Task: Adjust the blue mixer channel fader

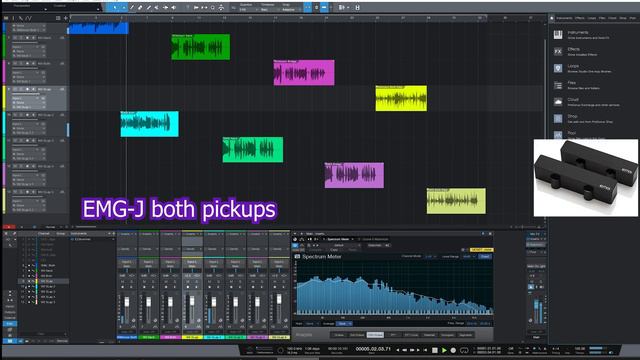Action: click(x=127, y=302)
